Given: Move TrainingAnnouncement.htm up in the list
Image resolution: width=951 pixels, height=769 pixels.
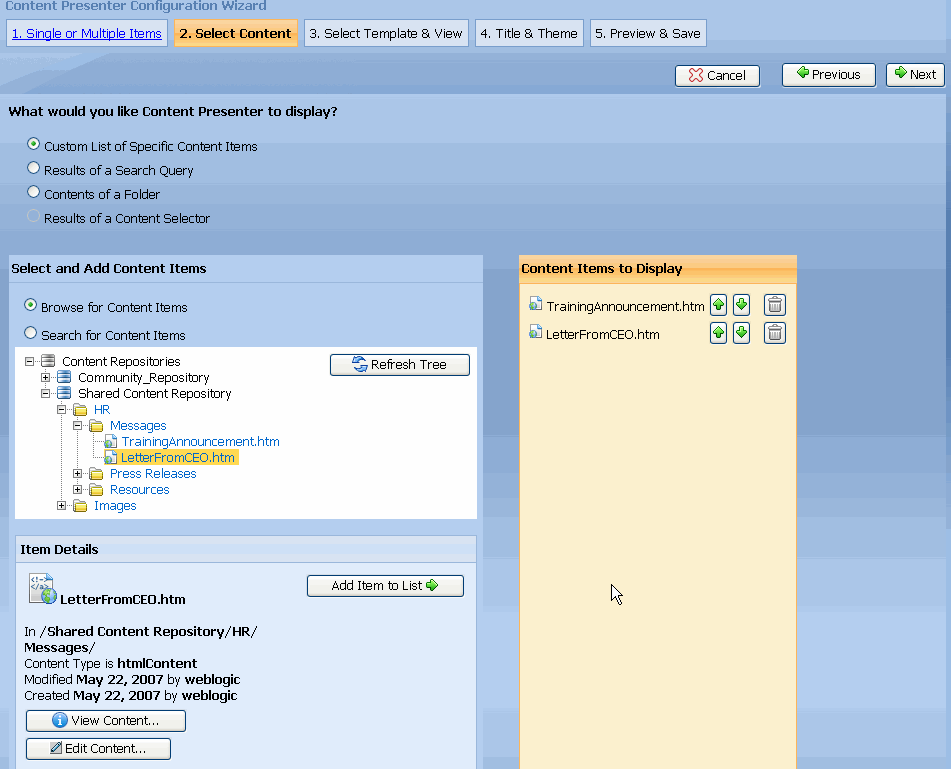Looking at the screenshot, I should [718, 305].
